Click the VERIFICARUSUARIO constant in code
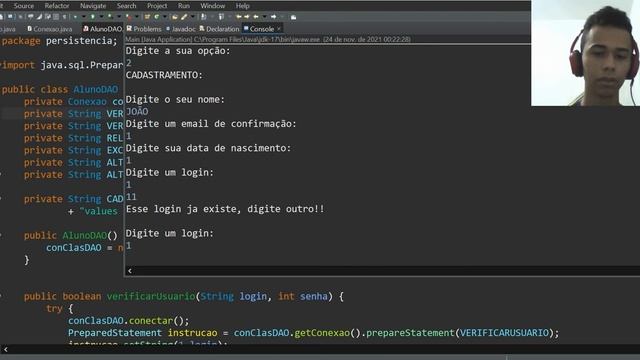 504,333
